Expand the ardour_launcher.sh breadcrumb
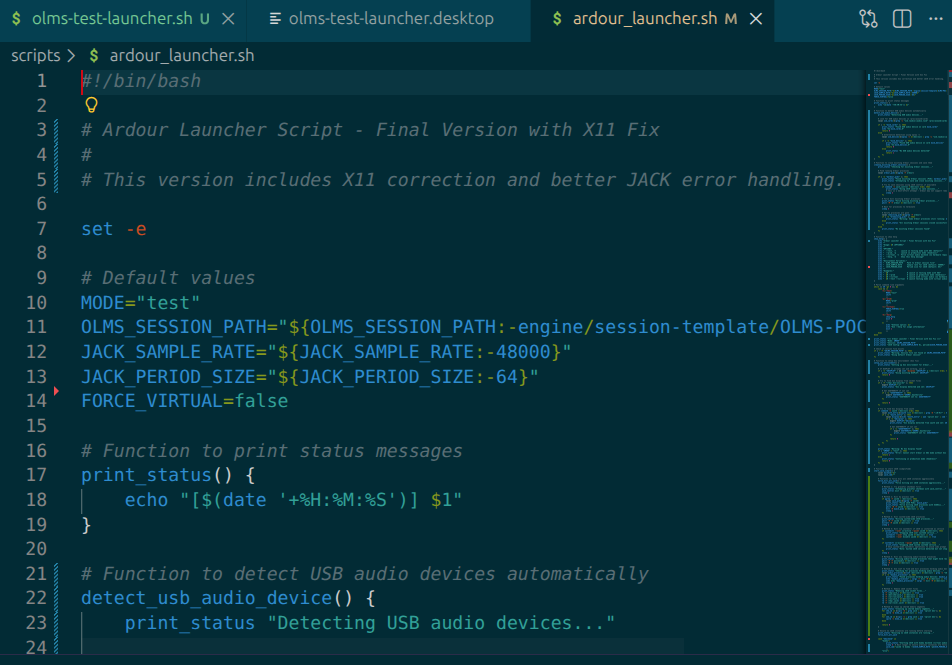This screenshot has height=665, width=952. 181,56
